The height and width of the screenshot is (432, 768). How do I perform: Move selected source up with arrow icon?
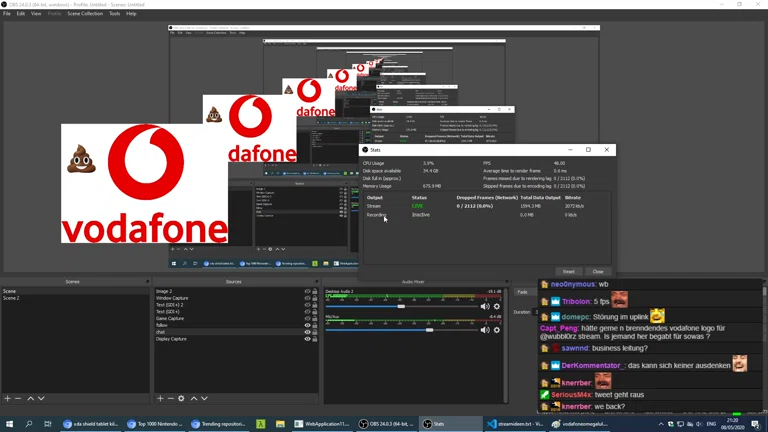pos(194,399)
